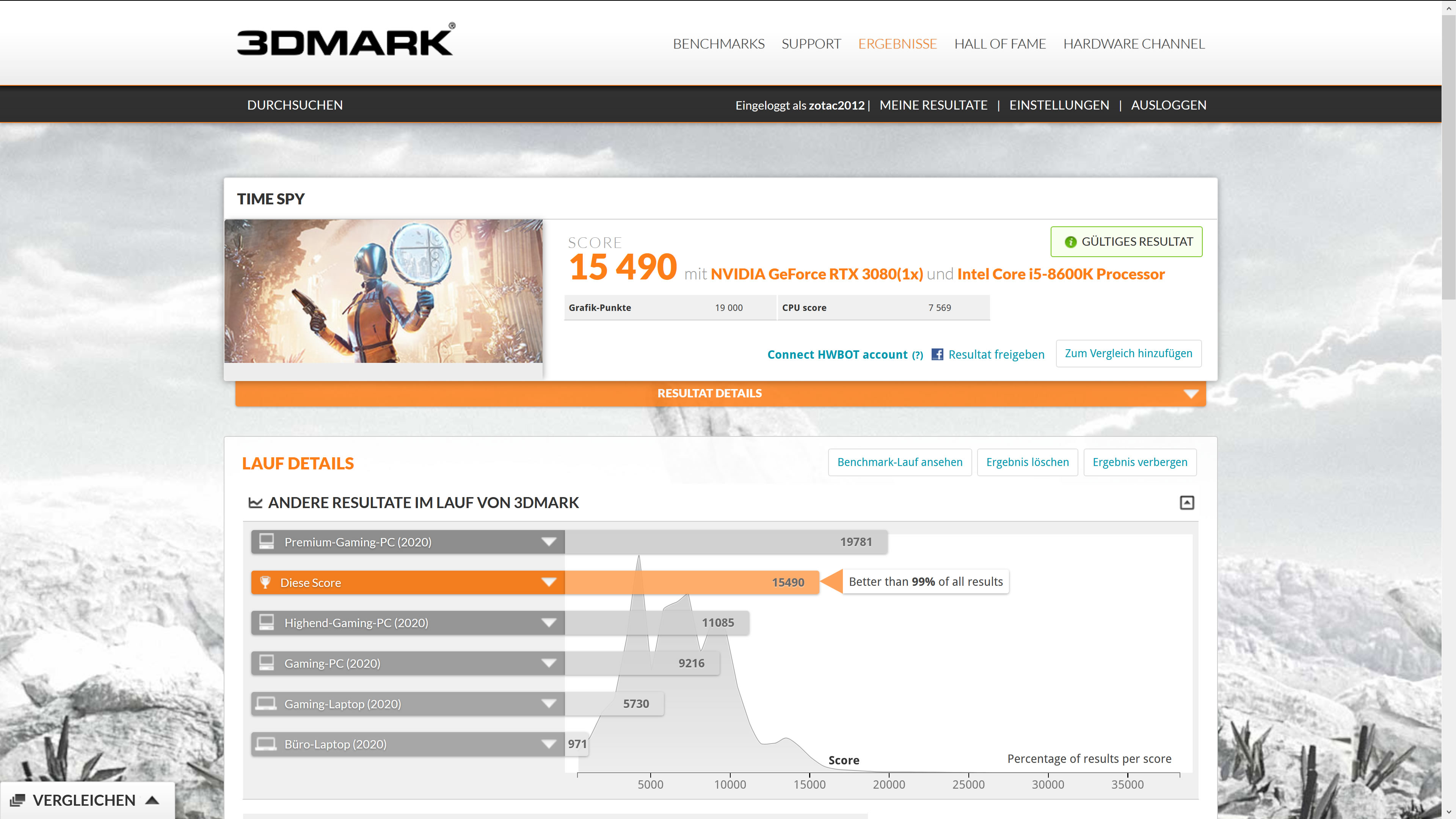Click the trophy icon on Diese Score
This screenshot has height=819, width=1456.
(x=265, y=582)
